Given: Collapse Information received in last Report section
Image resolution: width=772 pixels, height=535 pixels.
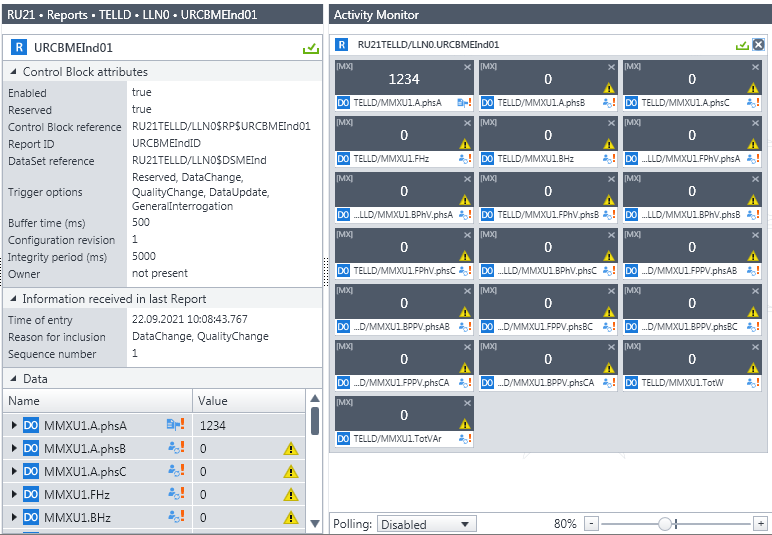Looking at the screenshot, I should pos(13,299).
